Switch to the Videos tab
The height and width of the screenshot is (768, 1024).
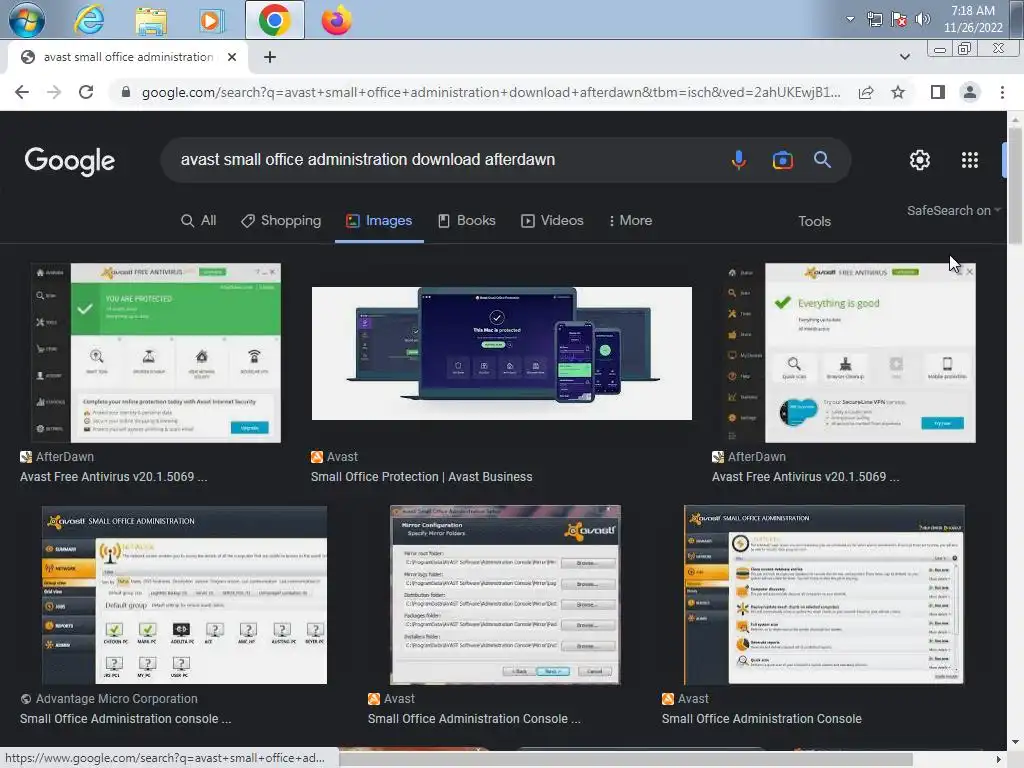point(552,221)
